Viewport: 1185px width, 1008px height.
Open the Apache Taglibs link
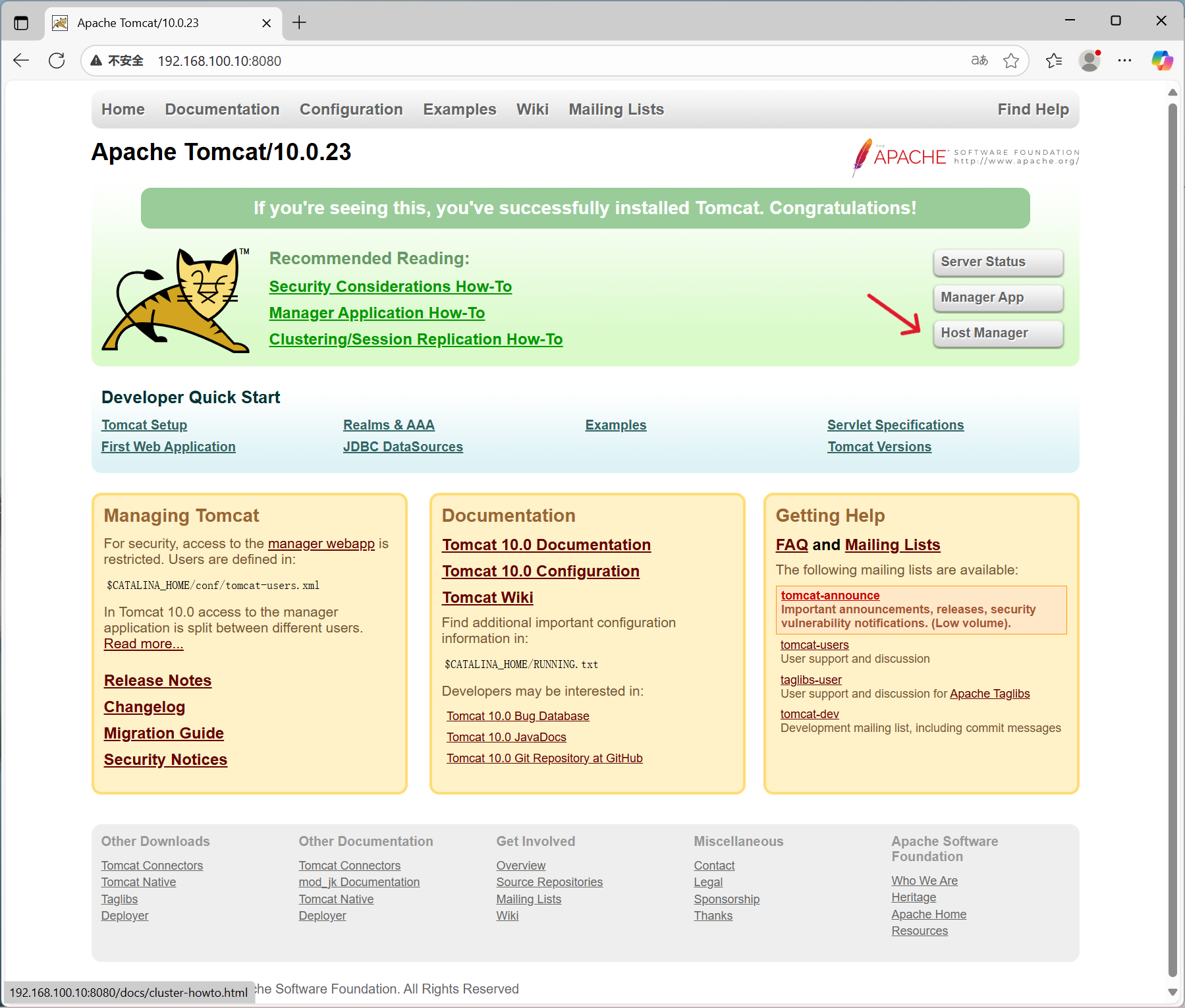coord(989,694)
